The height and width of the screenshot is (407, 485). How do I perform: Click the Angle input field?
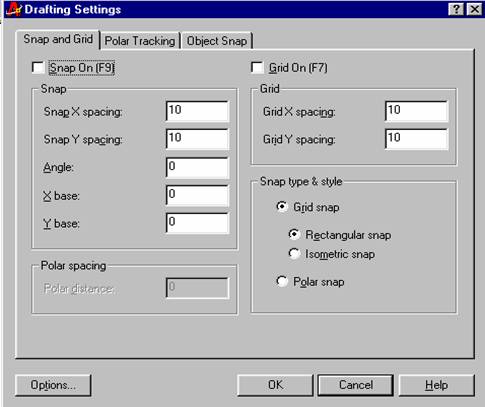[x=197, y=167]
